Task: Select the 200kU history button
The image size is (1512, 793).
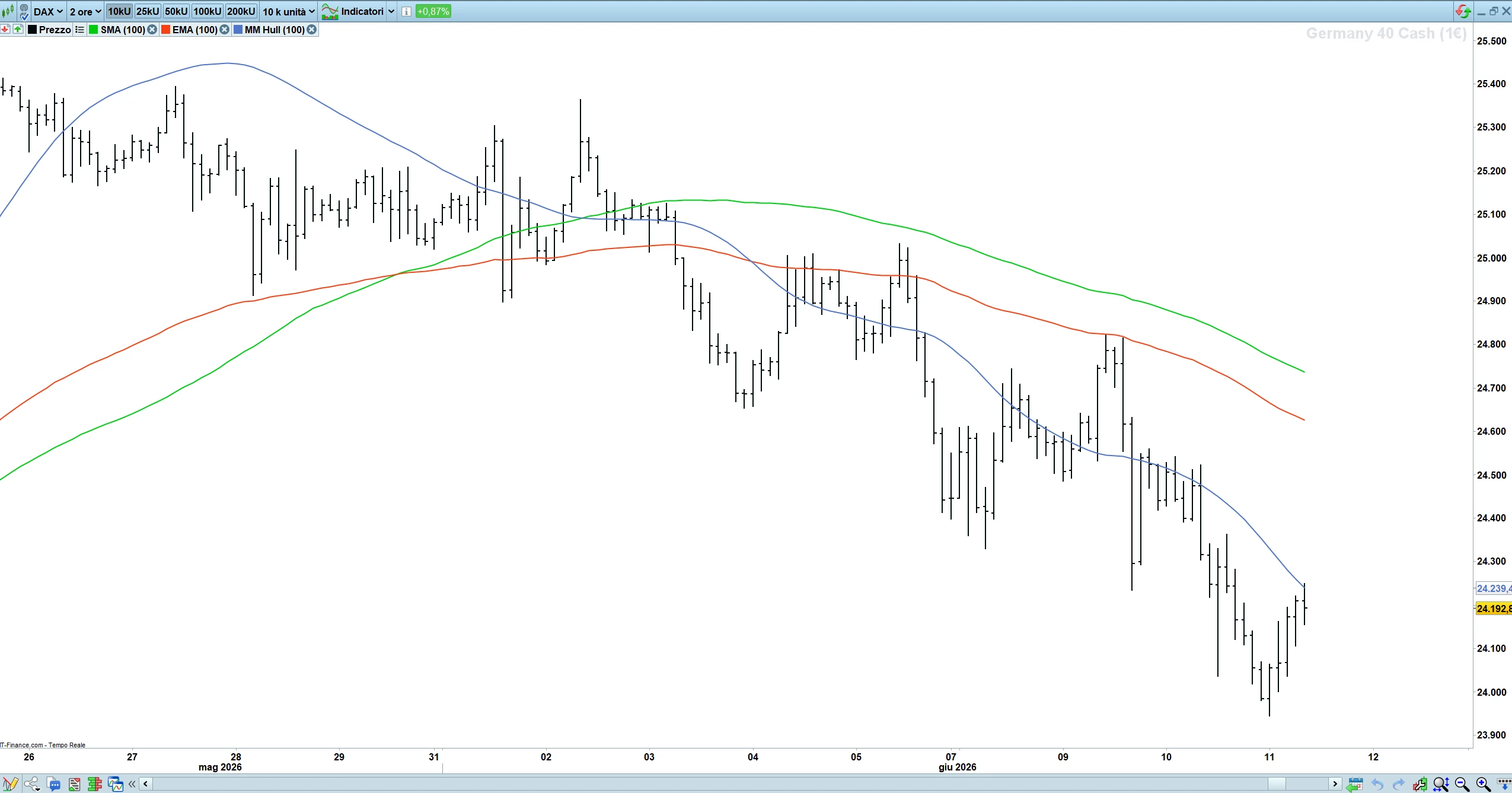Action: (x=241, y=11)
